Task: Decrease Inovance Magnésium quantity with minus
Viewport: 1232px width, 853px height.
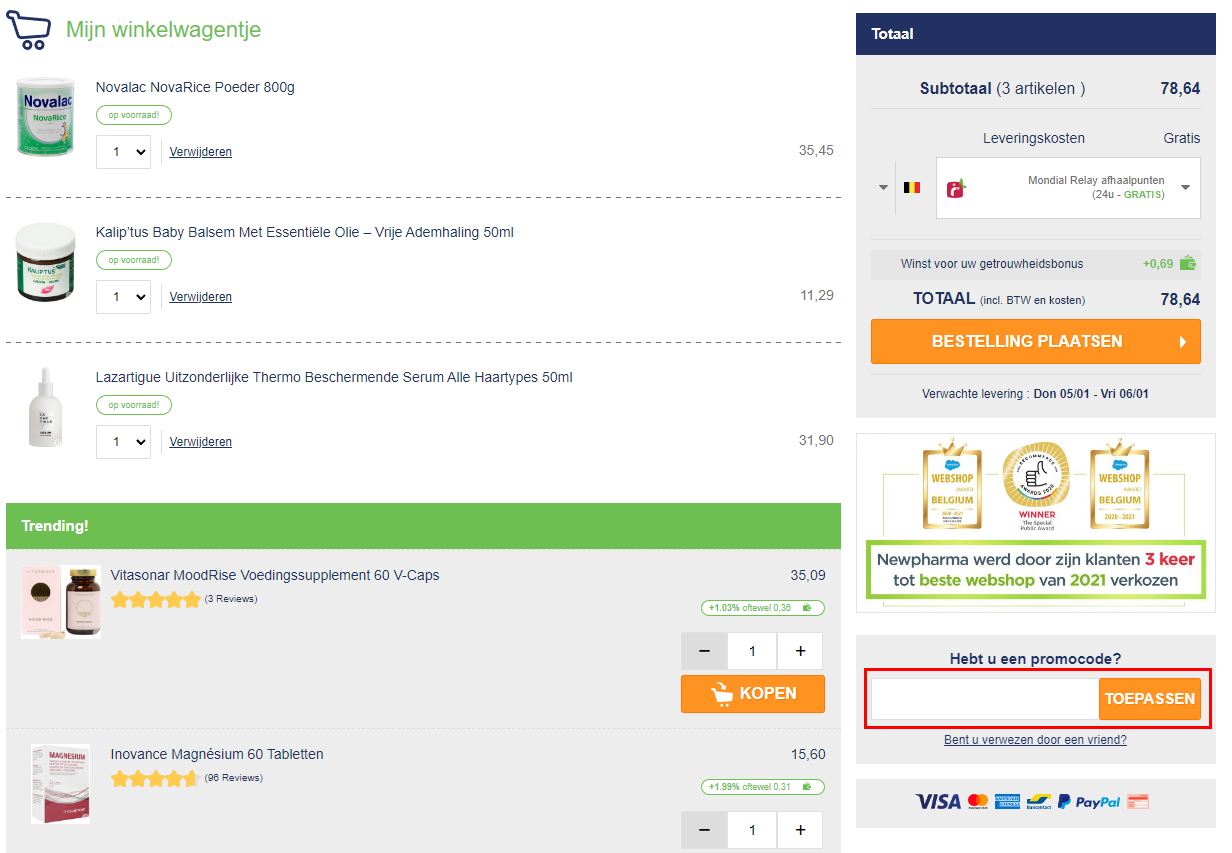Action: [705, 830]
